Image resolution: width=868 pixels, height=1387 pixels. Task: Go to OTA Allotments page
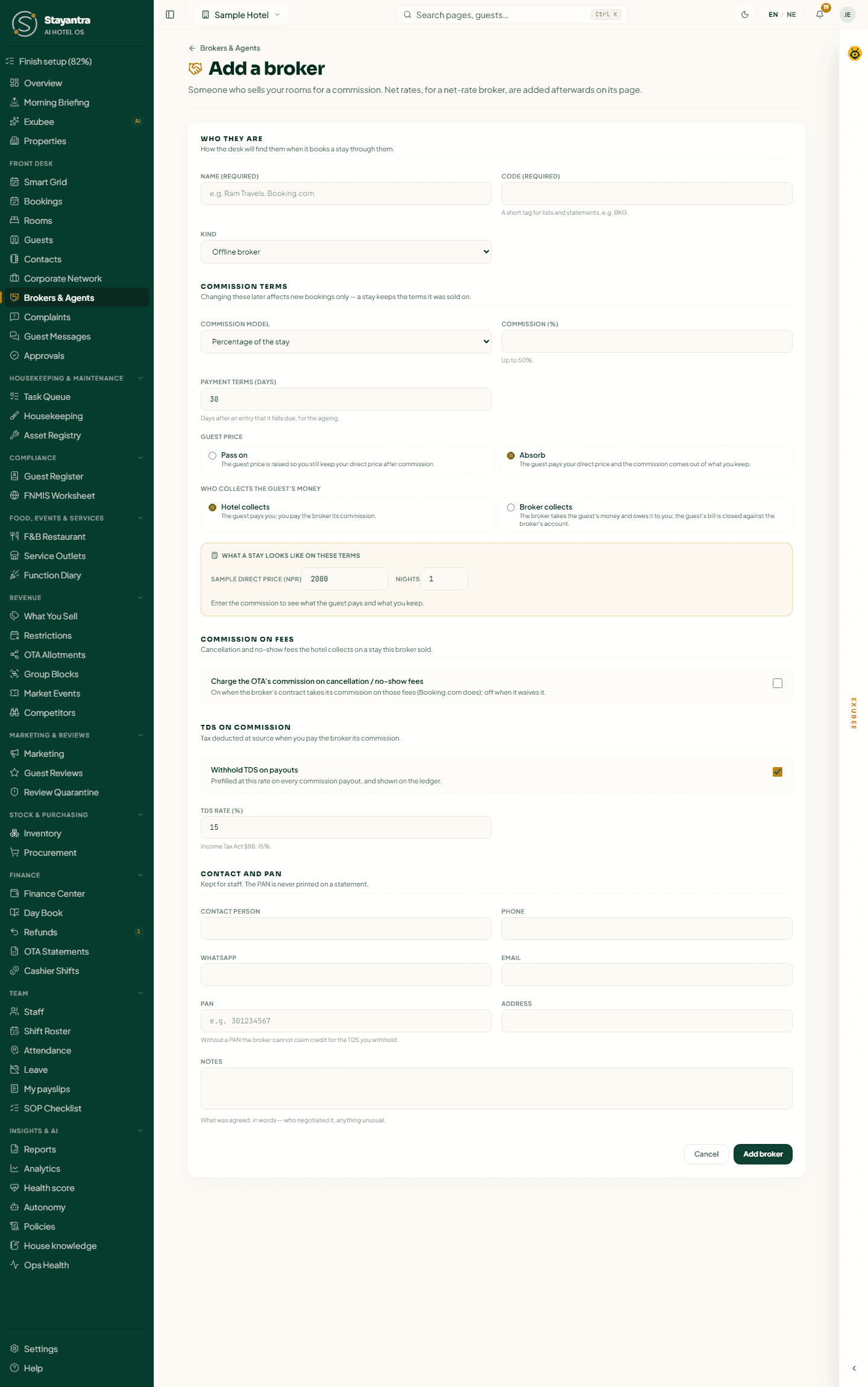[x=77, y=654]
